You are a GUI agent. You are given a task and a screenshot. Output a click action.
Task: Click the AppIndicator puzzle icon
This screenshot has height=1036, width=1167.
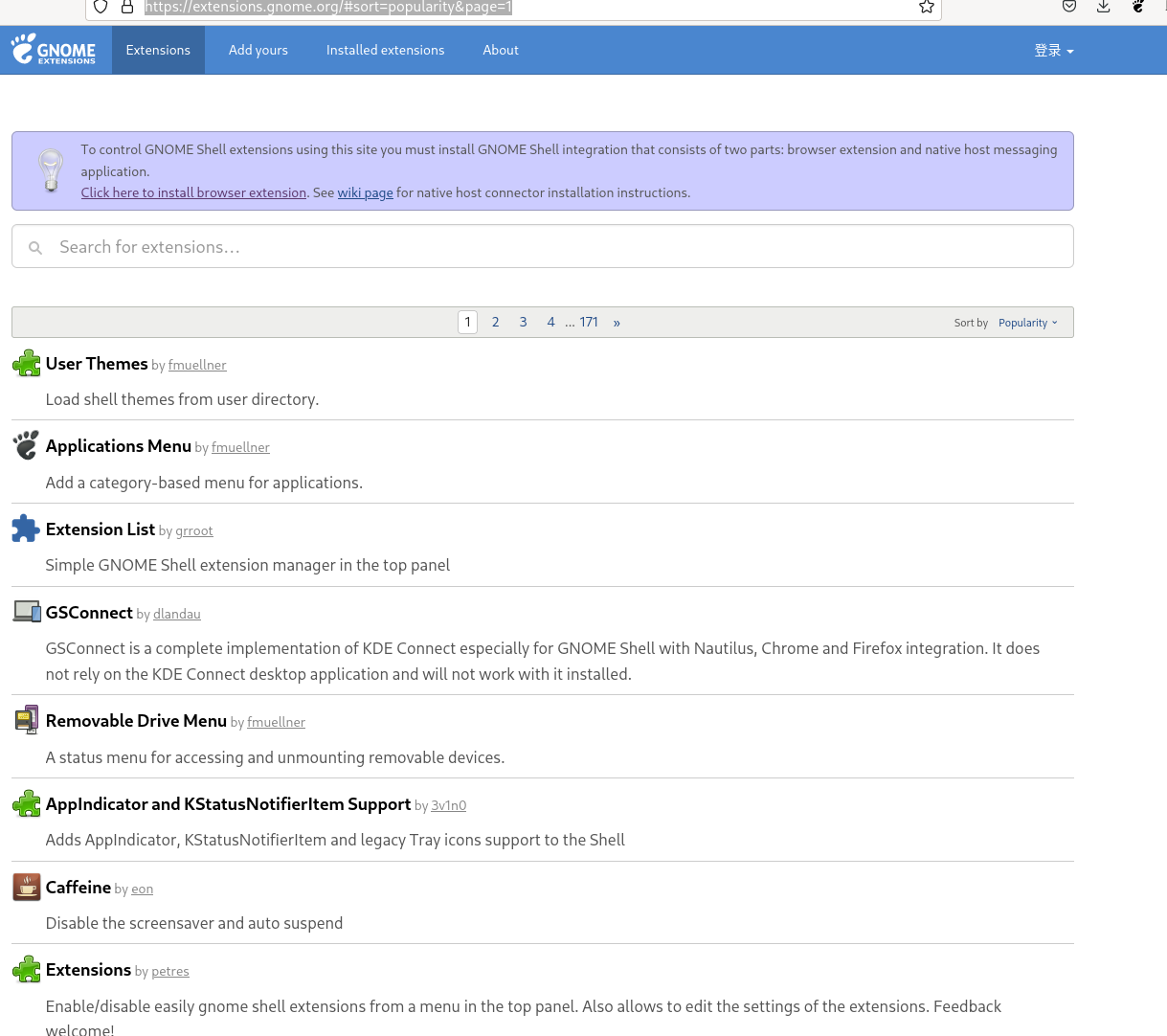[x=27, y=803]
